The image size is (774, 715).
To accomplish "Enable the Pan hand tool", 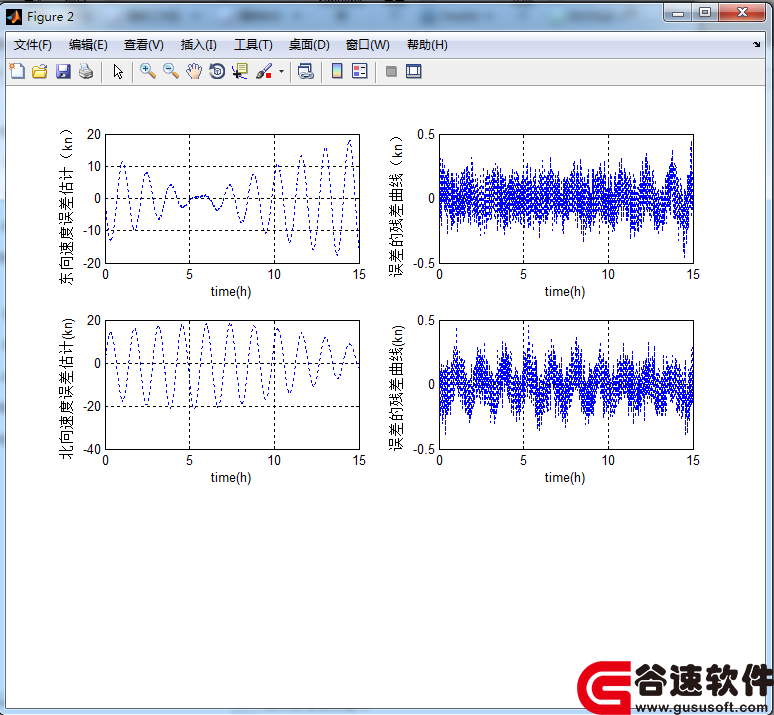I will click(x=194, y=72).
